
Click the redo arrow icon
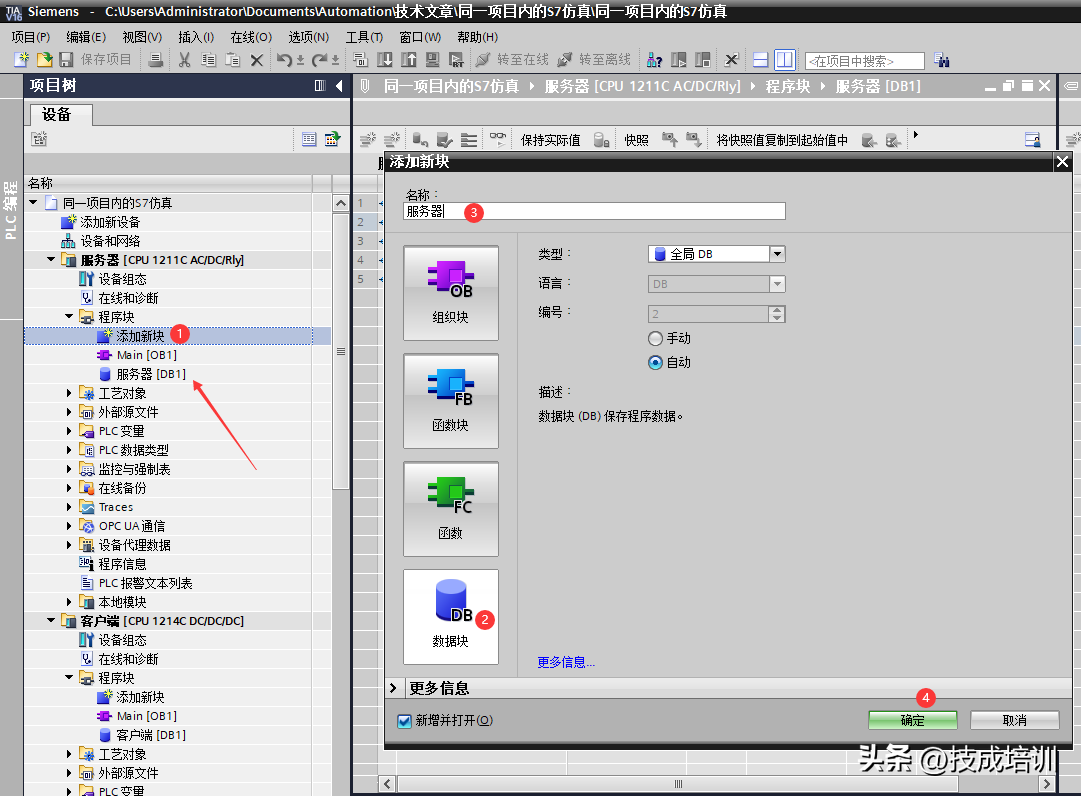point(319,60)
